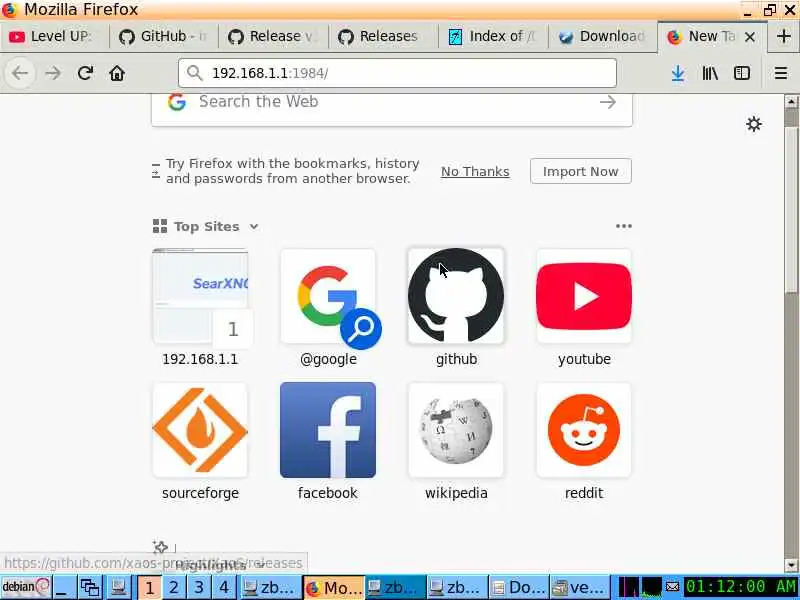Click the Google search arrow button

[607, 102]
